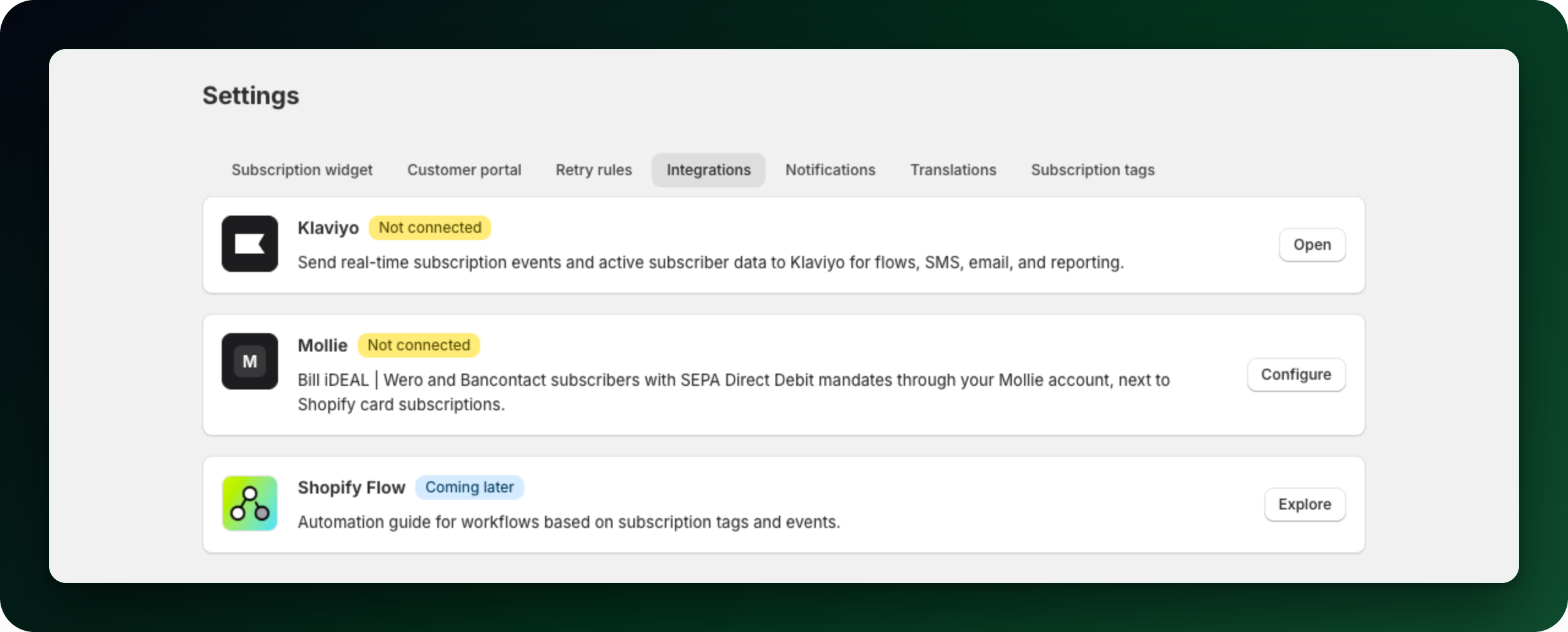Click the 'Bill iDEAL | Wero and Bancontact' description
Image resolution: width=1568 pixels, height=632 pixels.
[734, 392]
